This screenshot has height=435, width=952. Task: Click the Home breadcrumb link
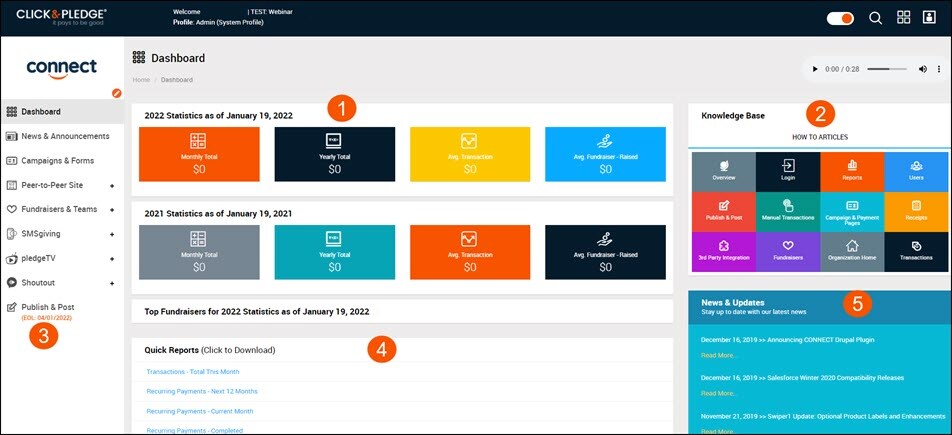pyautogui.click(x=141, y=80)
